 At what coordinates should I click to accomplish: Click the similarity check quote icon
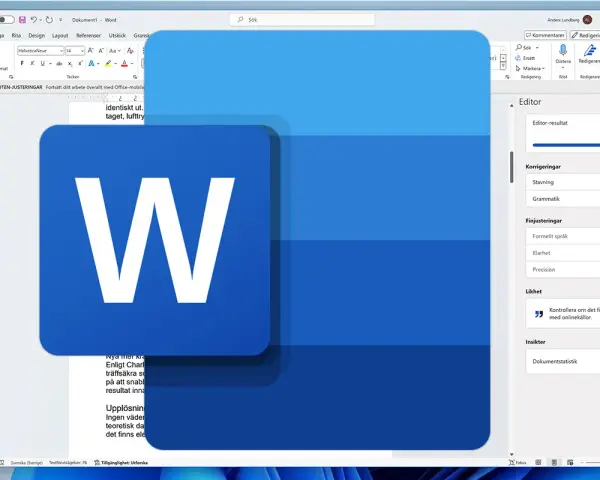[x=539, y=314]
